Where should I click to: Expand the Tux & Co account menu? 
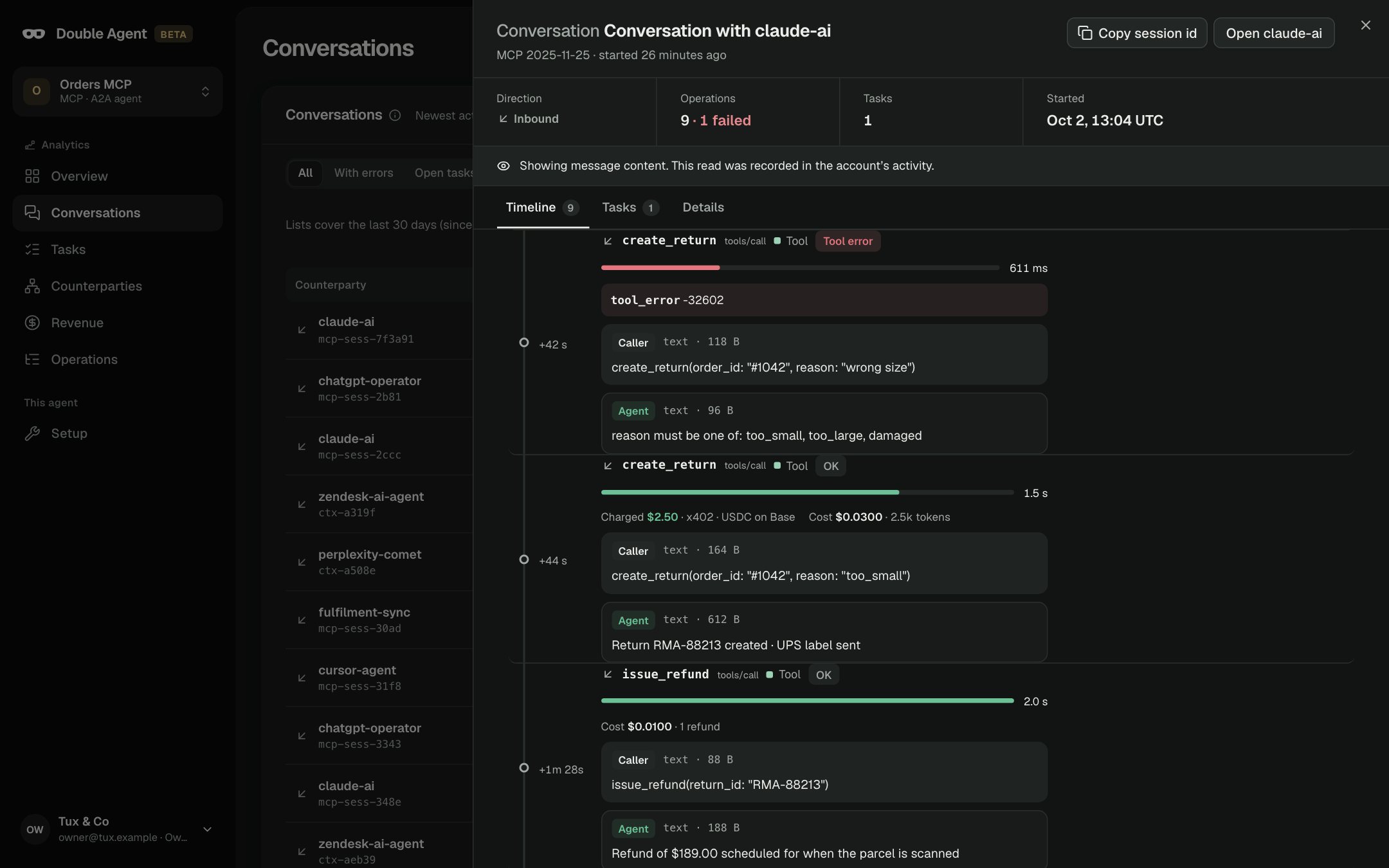coord(207,829)
